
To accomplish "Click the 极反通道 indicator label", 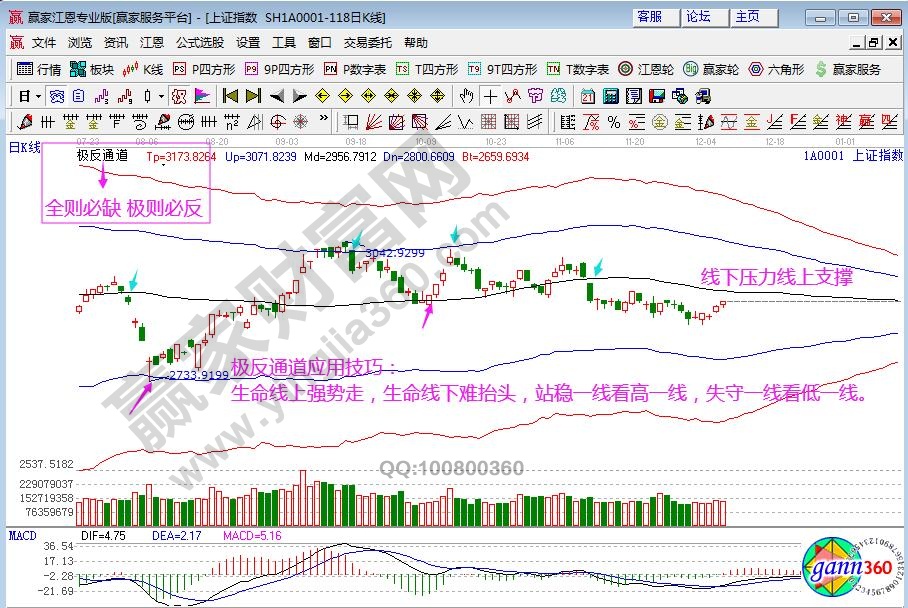I will coord(102,156).
